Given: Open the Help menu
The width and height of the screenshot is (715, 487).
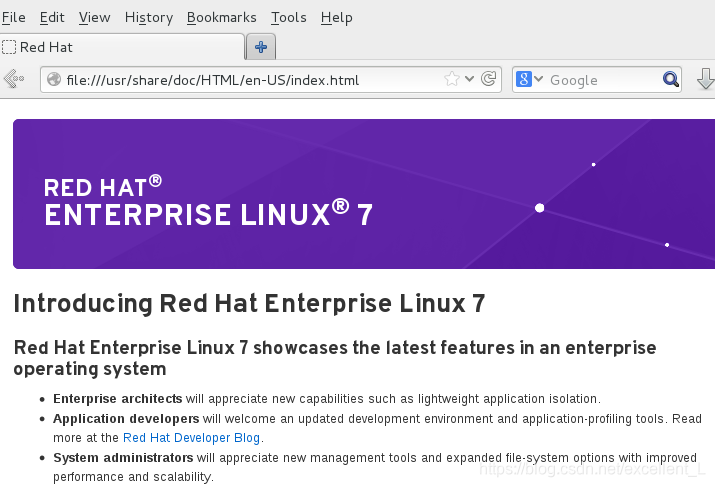Looking at the screenshot, I should coord(337,17).
